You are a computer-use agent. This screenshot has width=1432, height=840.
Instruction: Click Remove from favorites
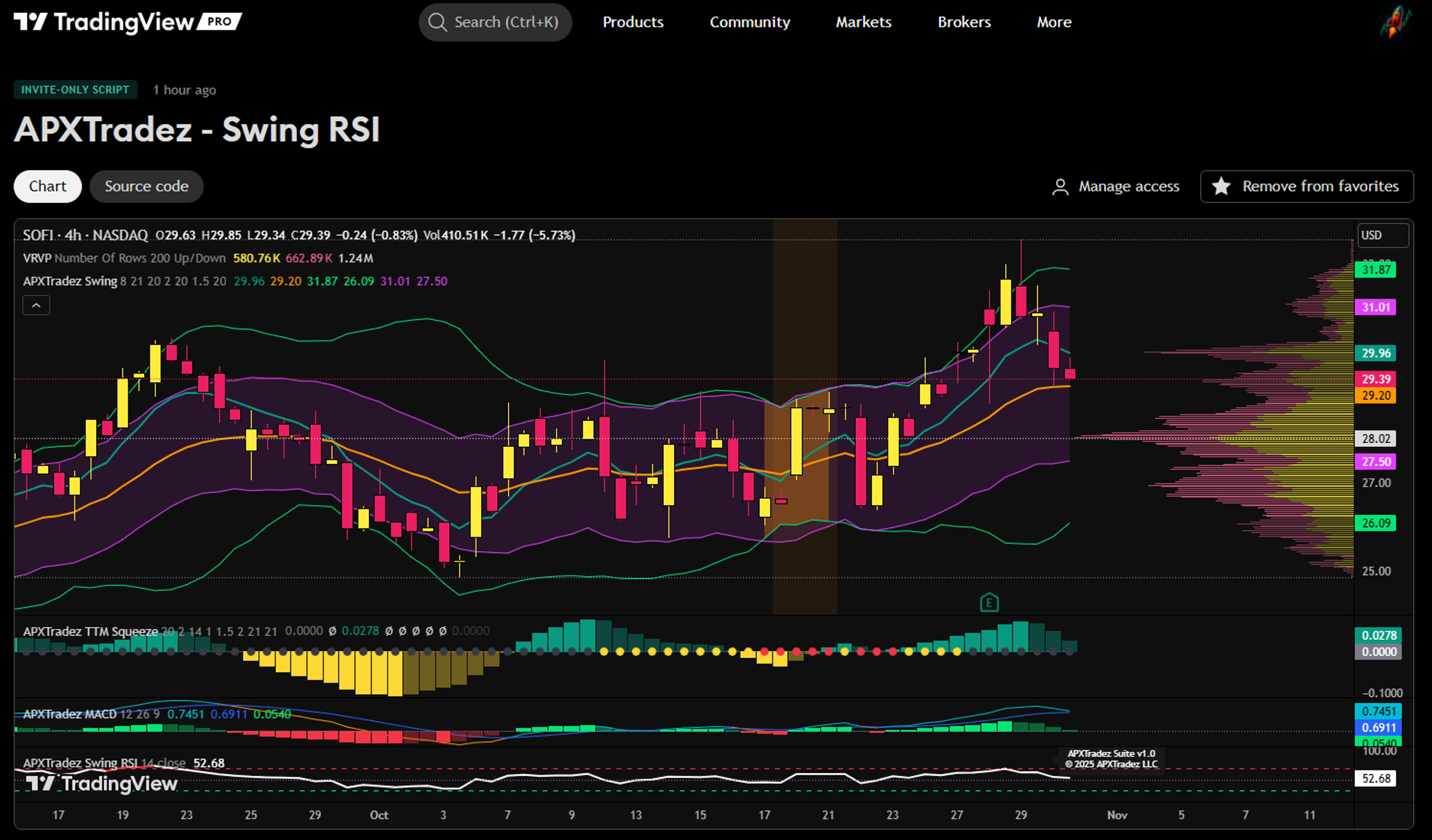click(x=1307, y=187)
